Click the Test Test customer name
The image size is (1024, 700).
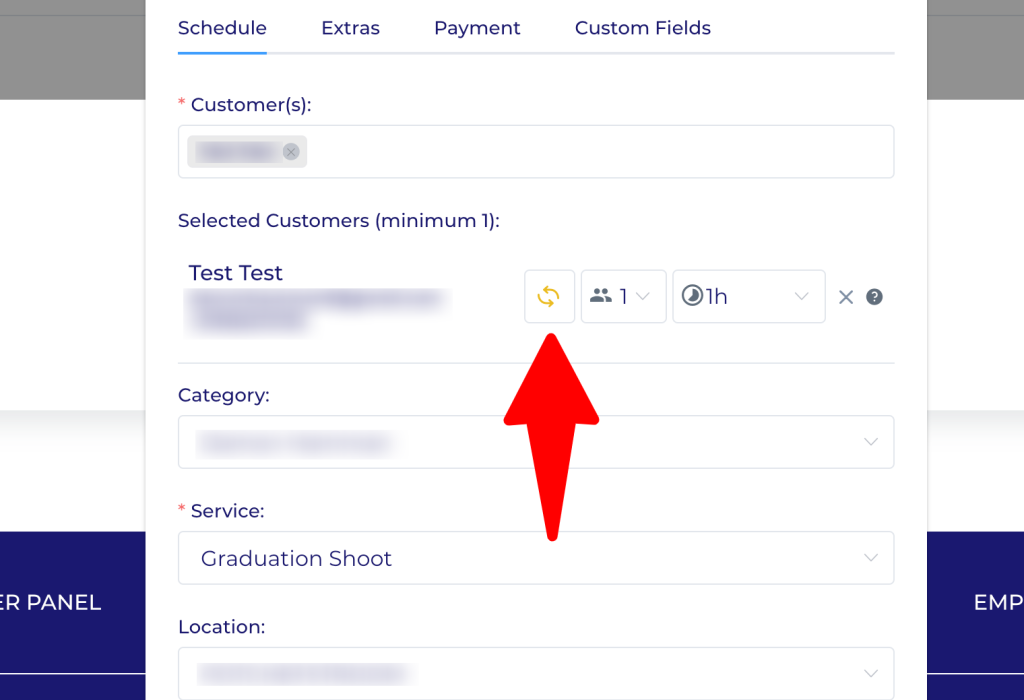pyautogui.click(x=236, y=273)
